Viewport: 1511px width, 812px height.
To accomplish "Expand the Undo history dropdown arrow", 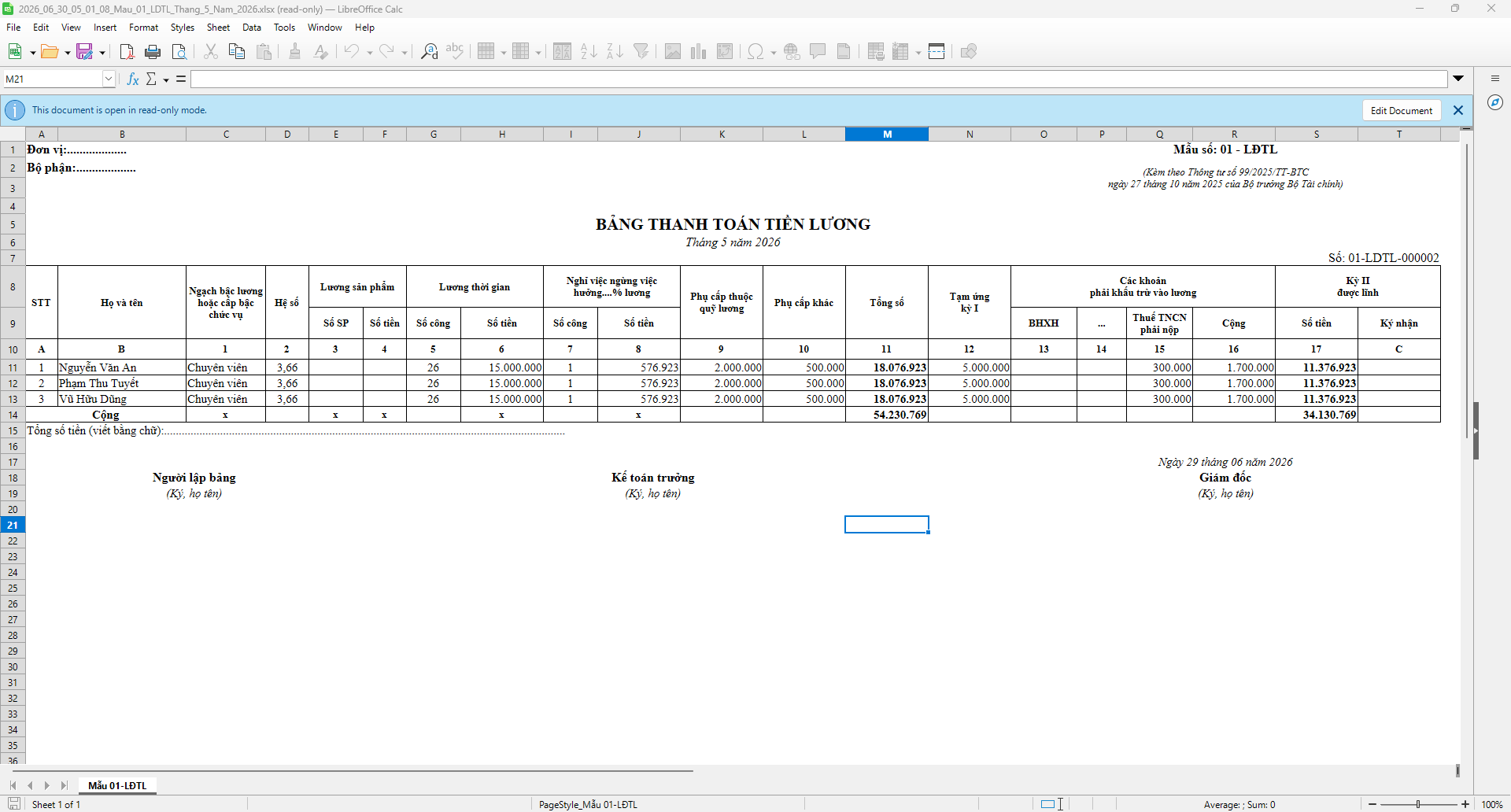I will point(369,53).
